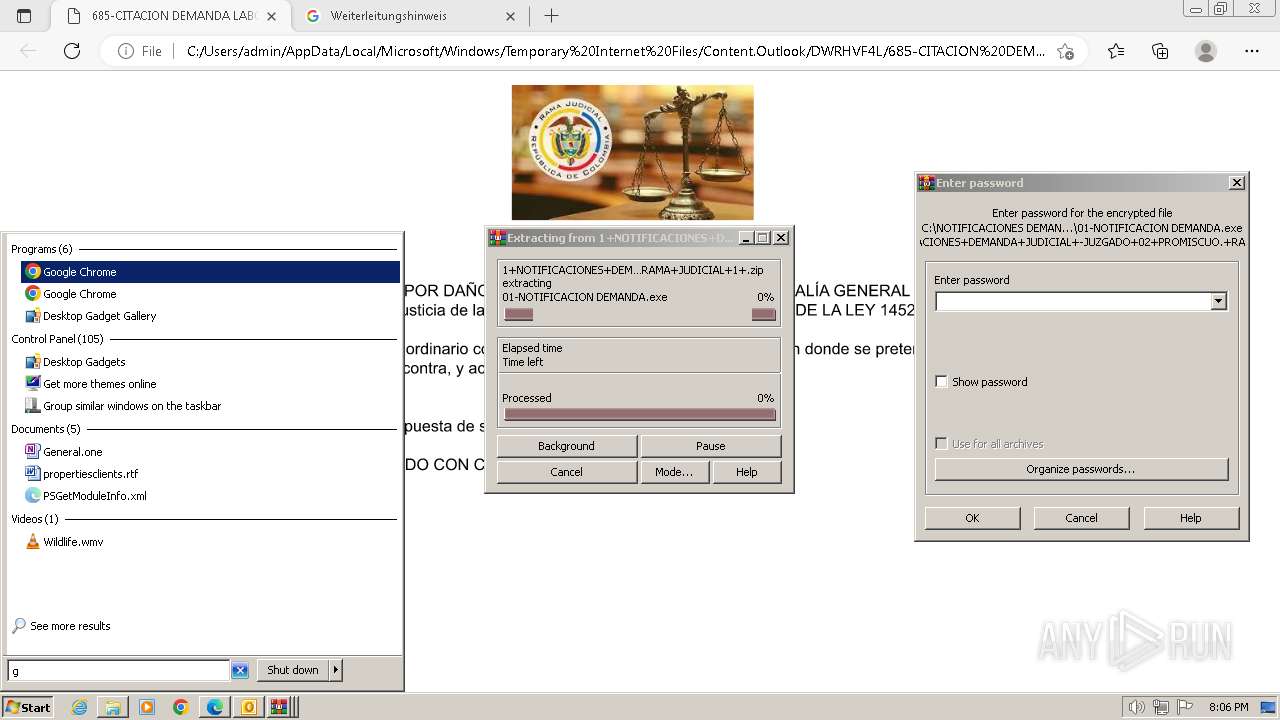Click the Start menu search box
This screenshot has width=1280, height=720.
119,670
